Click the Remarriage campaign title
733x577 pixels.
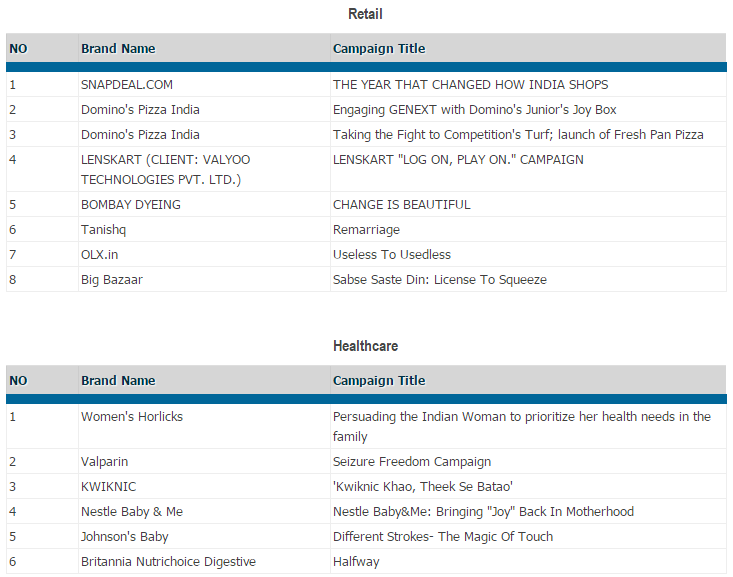(366, 230)
